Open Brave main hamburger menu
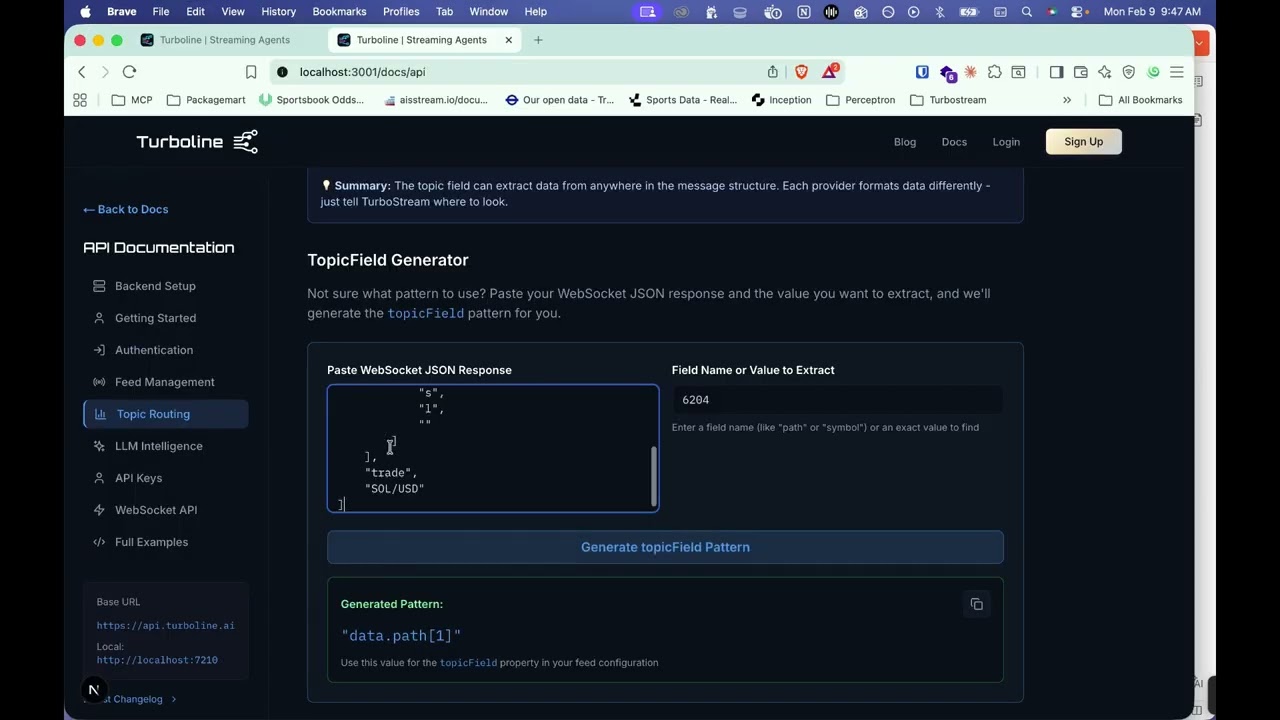The width and height of the screenshot is (1280, 720). (x=1177, y=72)
